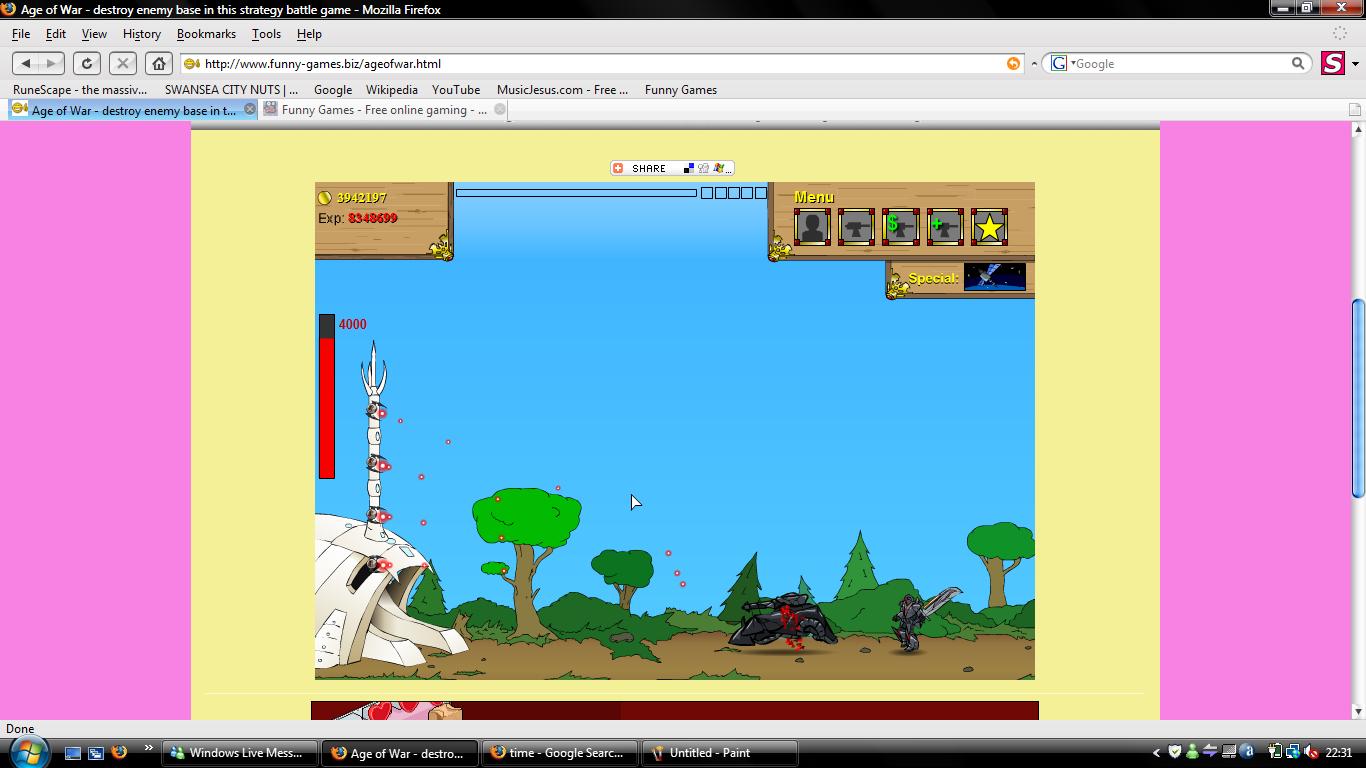Click the evolve star icon
Viewport: 1366px width, 768px height.
[x=989, y=227]
